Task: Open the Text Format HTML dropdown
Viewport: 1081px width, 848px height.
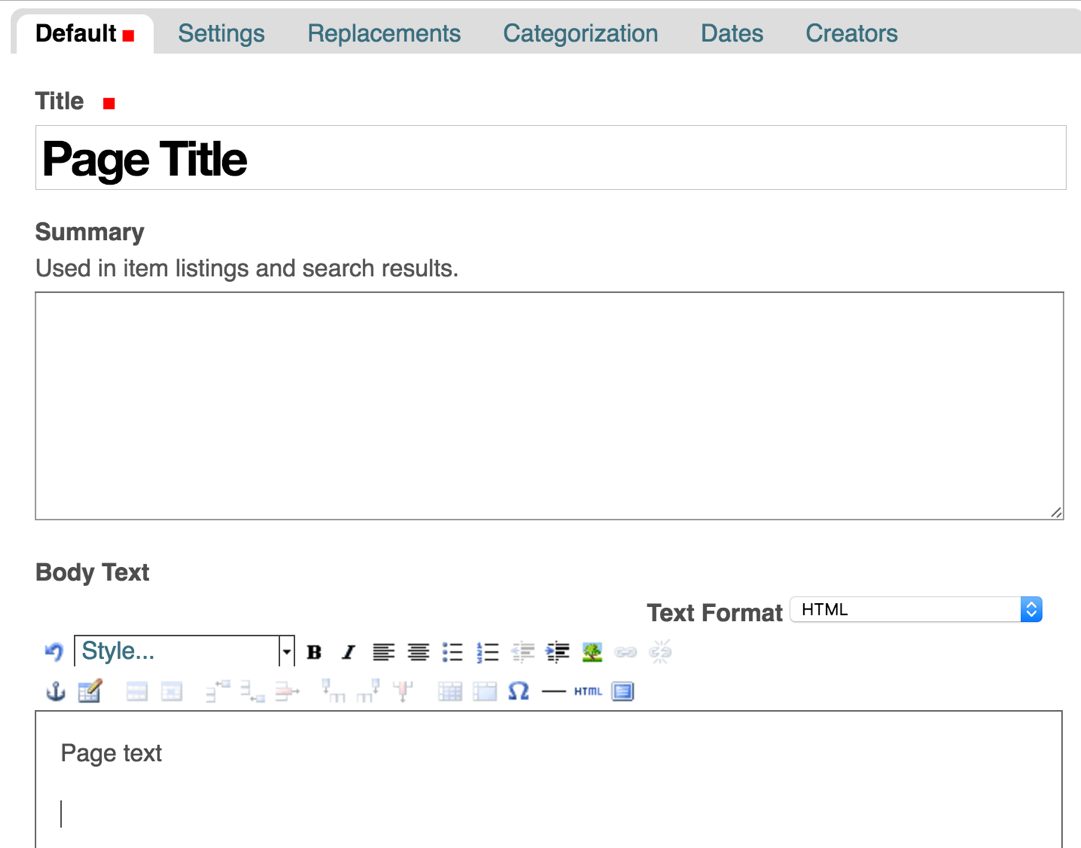Action: 916,609
